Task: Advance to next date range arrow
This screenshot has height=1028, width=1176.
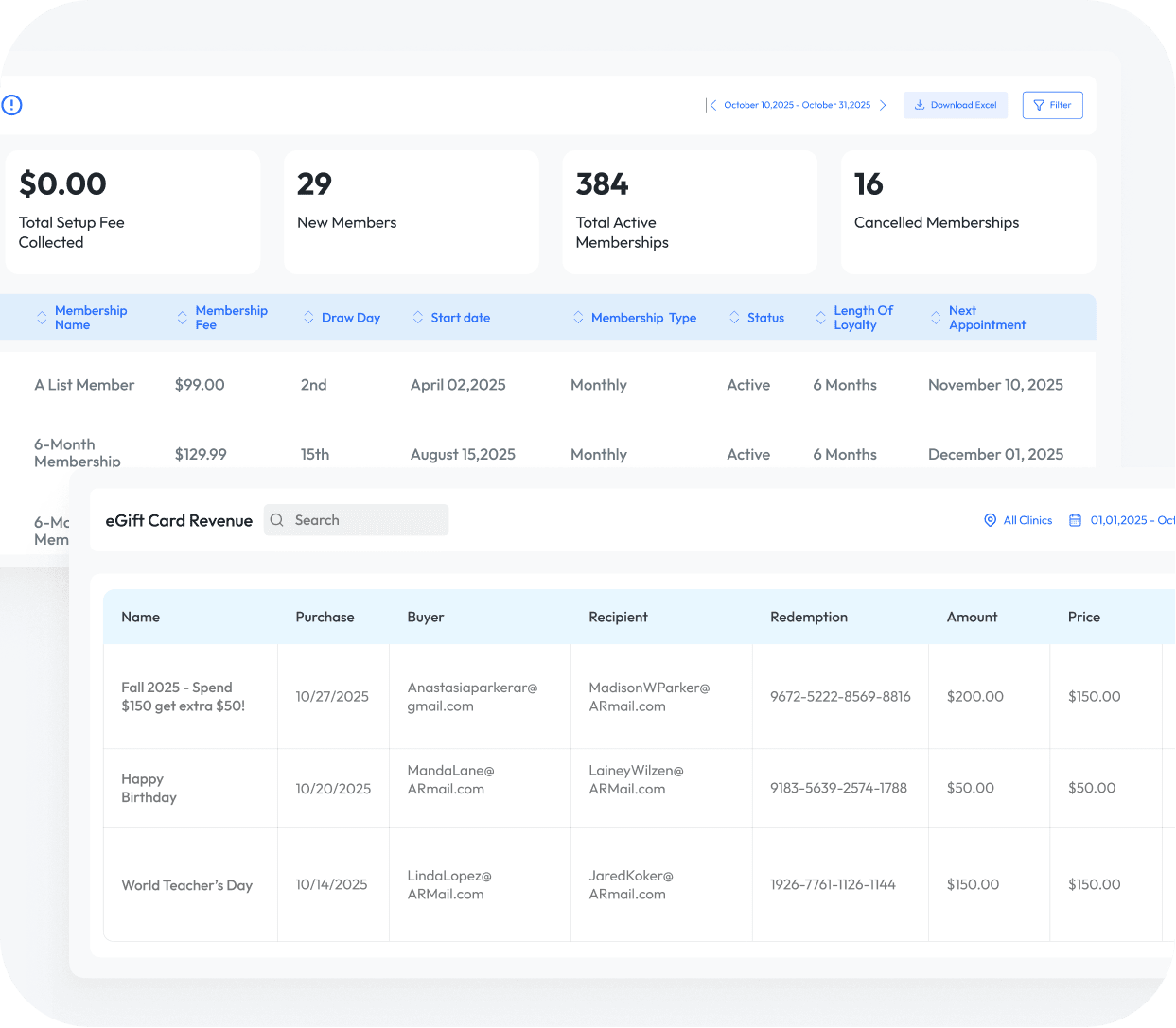Action: pos(883,105)
